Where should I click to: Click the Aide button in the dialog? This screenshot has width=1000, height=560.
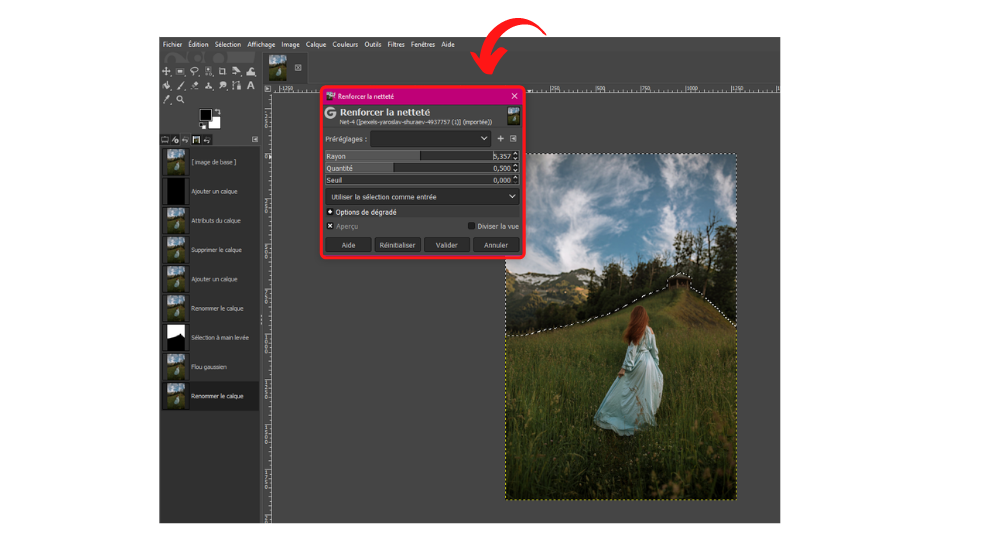pos(348,245)
